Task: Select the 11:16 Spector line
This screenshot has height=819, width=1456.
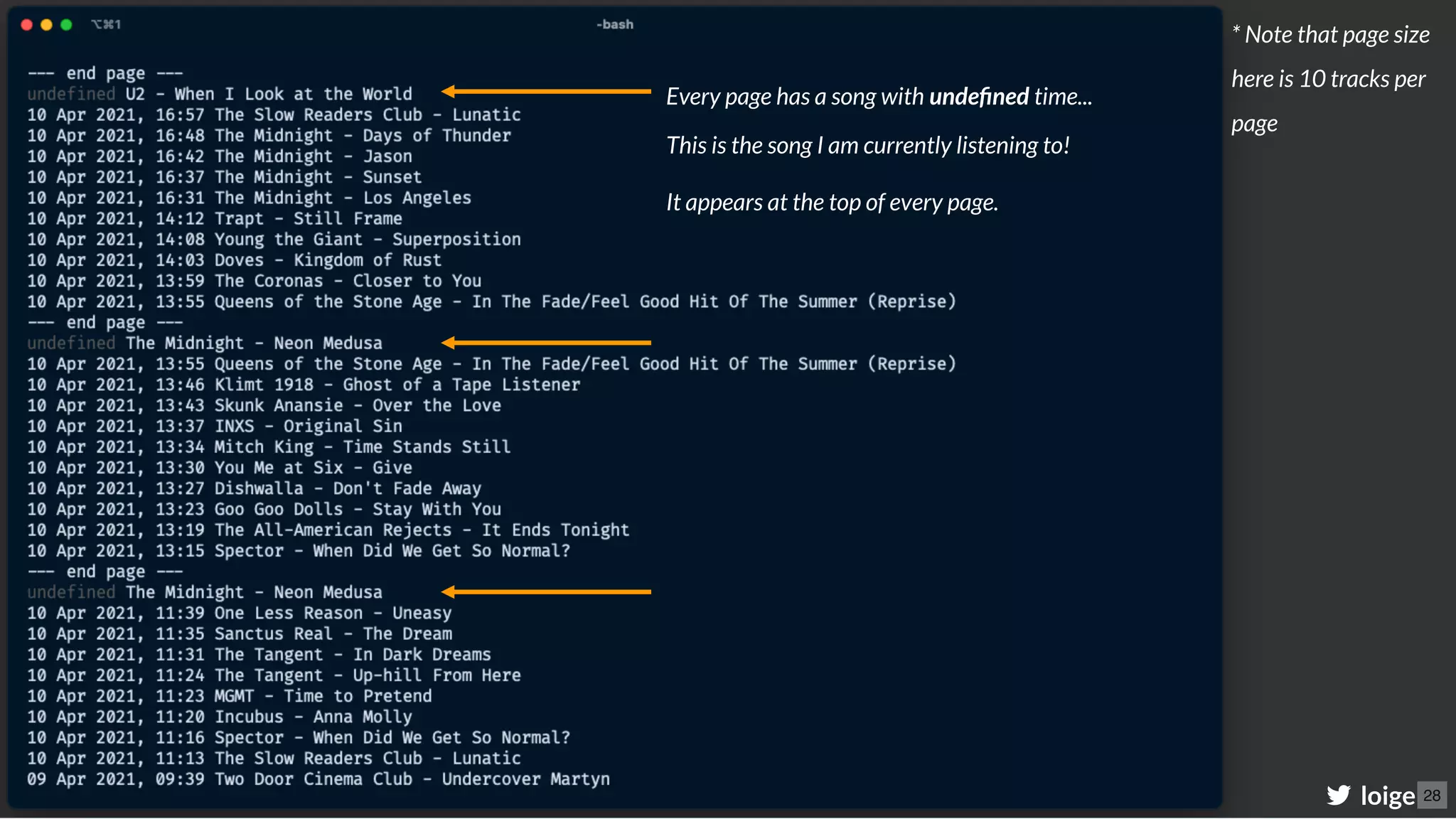Action: point(299,737)
